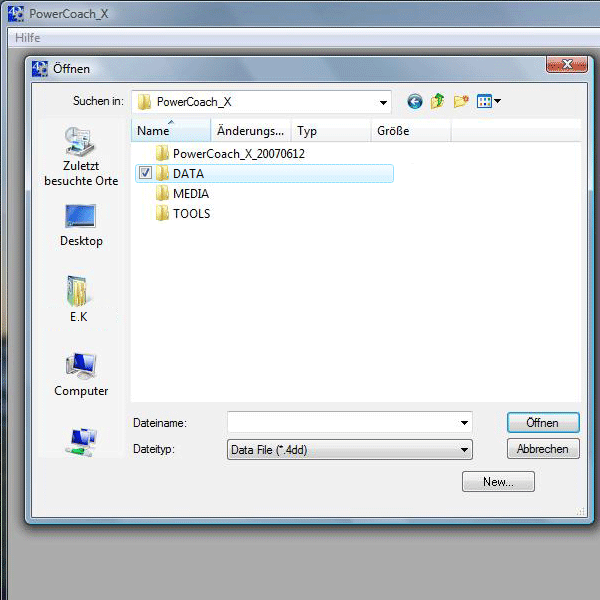Open the view menu icon
This screenshot has width=600, height=600.
tap(489, 101)
